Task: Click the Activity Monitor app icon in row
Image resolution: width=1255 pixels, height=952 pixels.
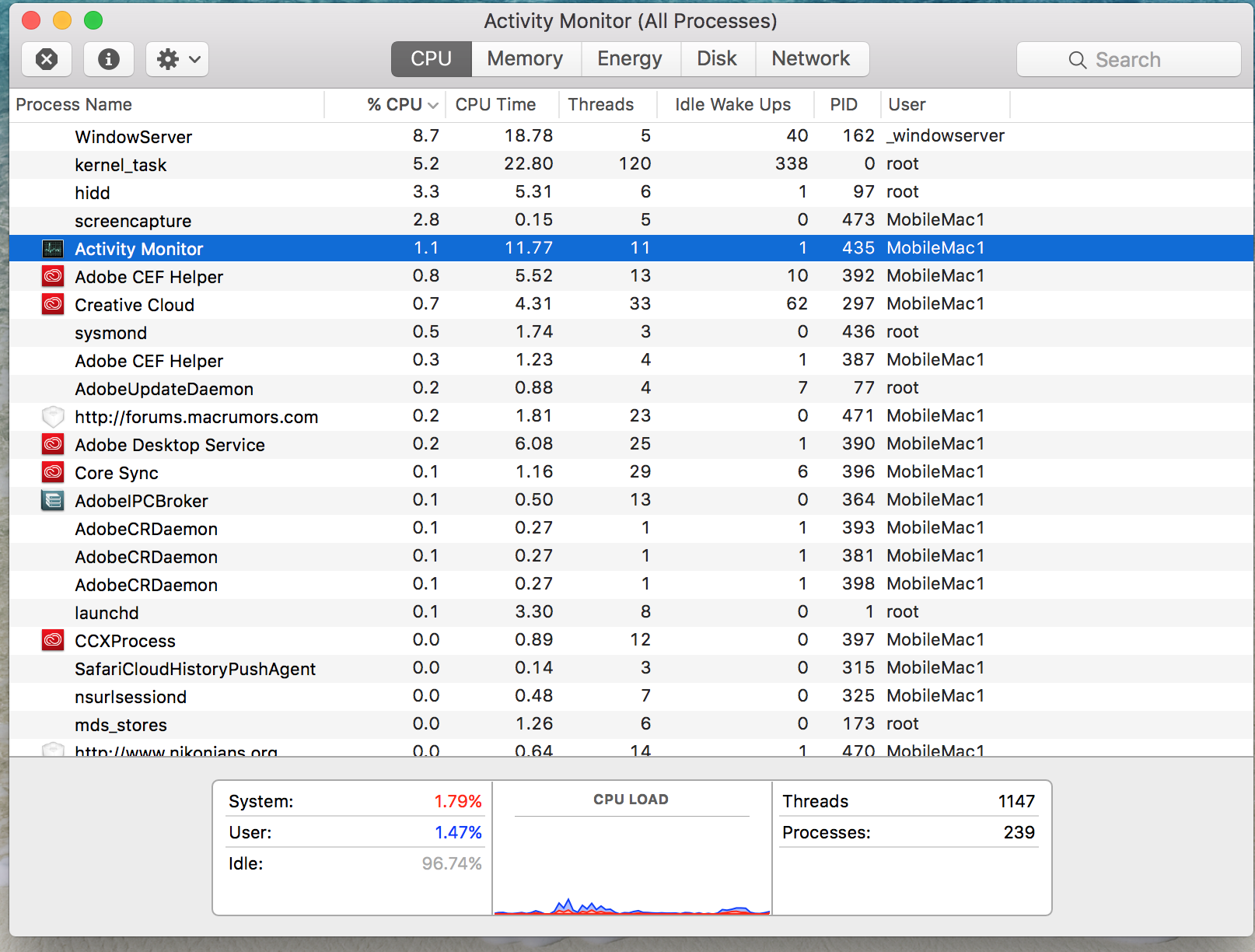Action: click(53, 249)
